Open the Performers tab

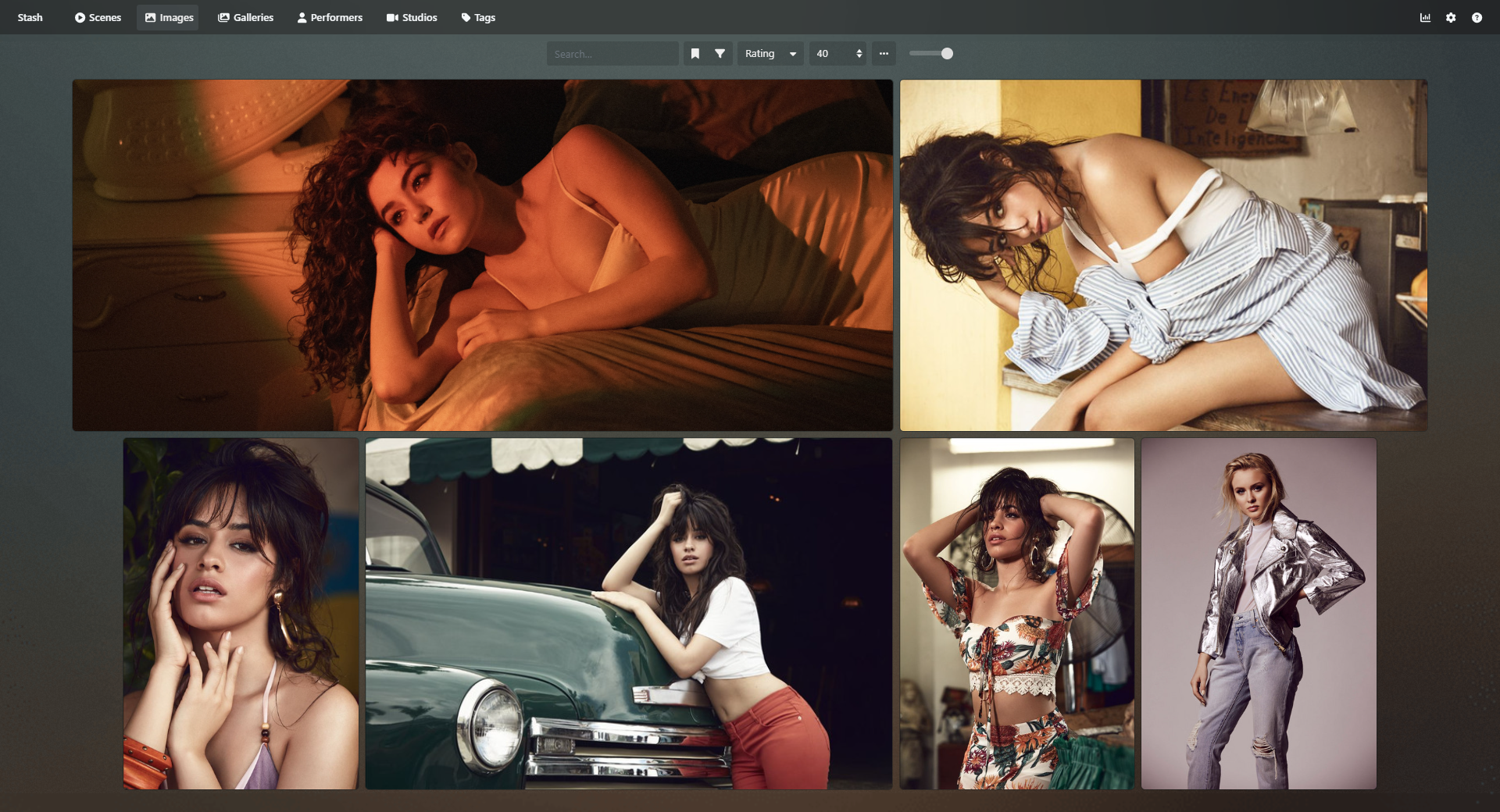coord(330,17)
